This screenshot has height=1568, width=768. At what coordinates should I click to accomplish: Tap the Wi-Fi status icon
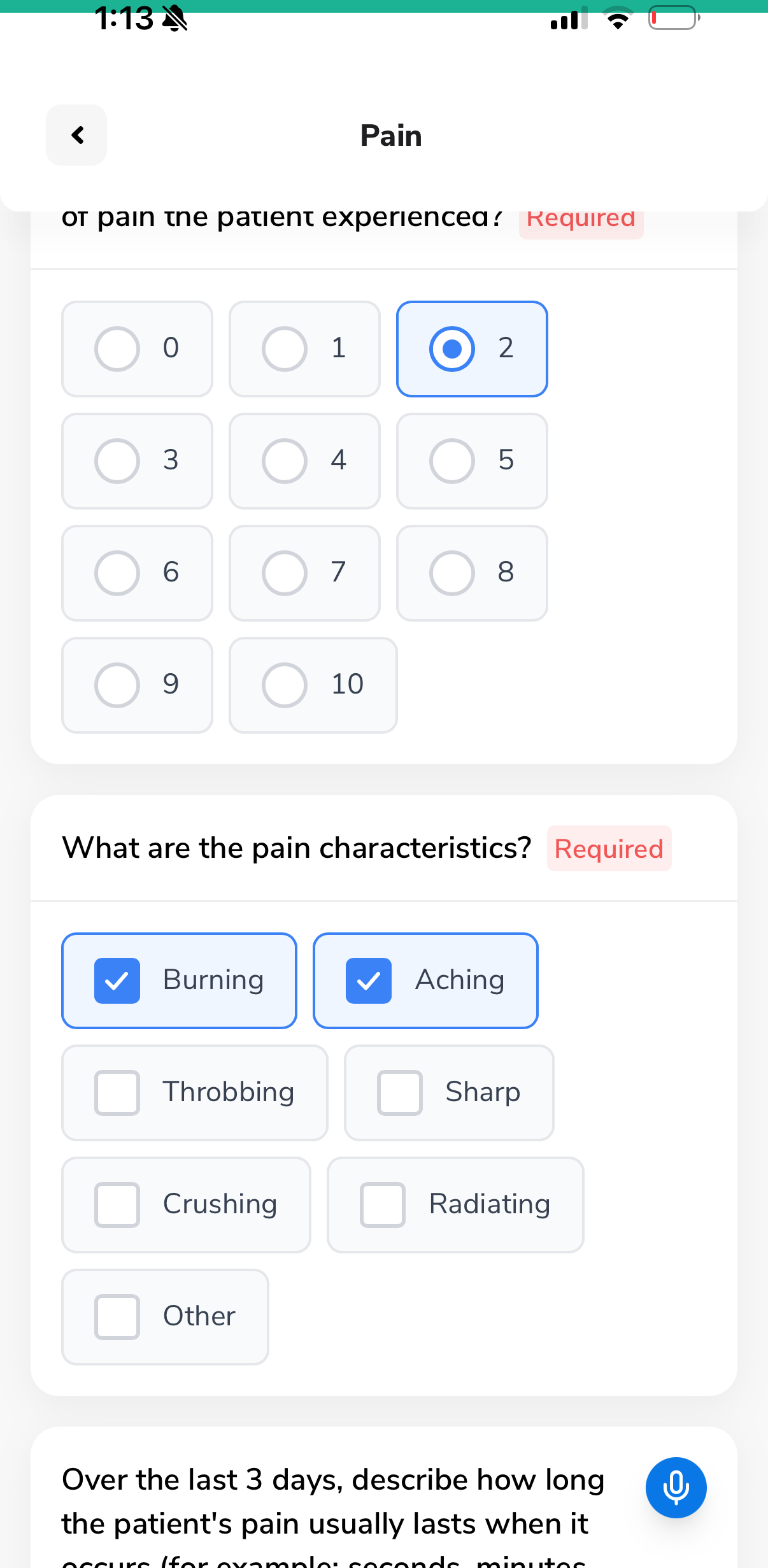(x=617, y=18)
